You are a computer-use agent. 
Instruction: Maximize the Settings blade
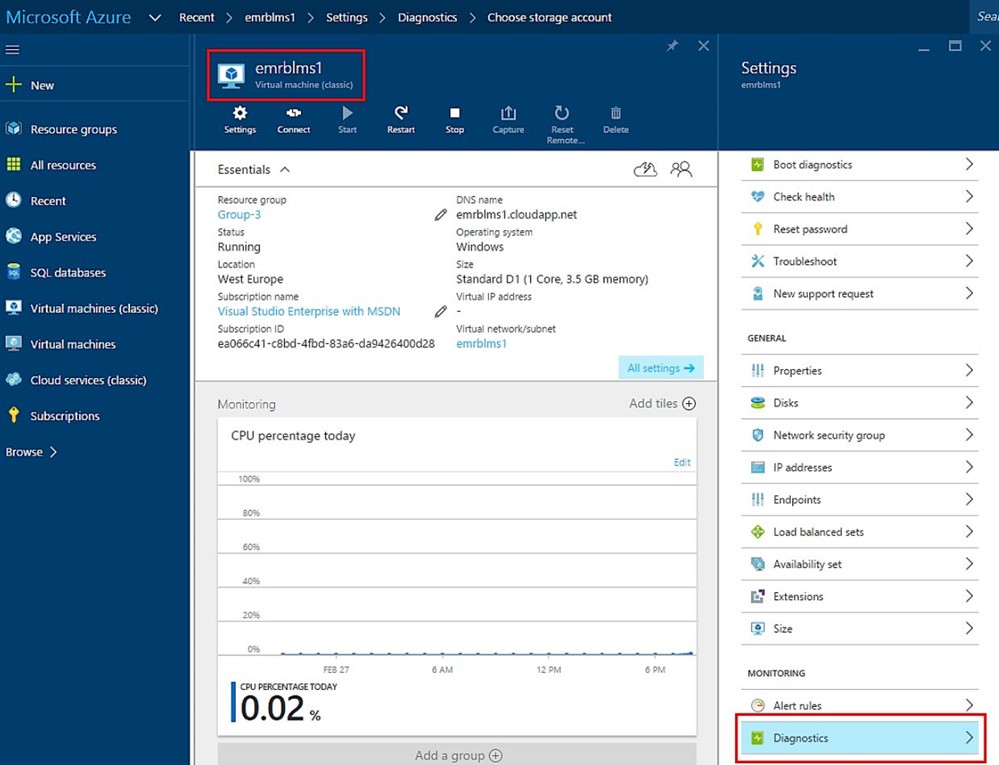954,46
